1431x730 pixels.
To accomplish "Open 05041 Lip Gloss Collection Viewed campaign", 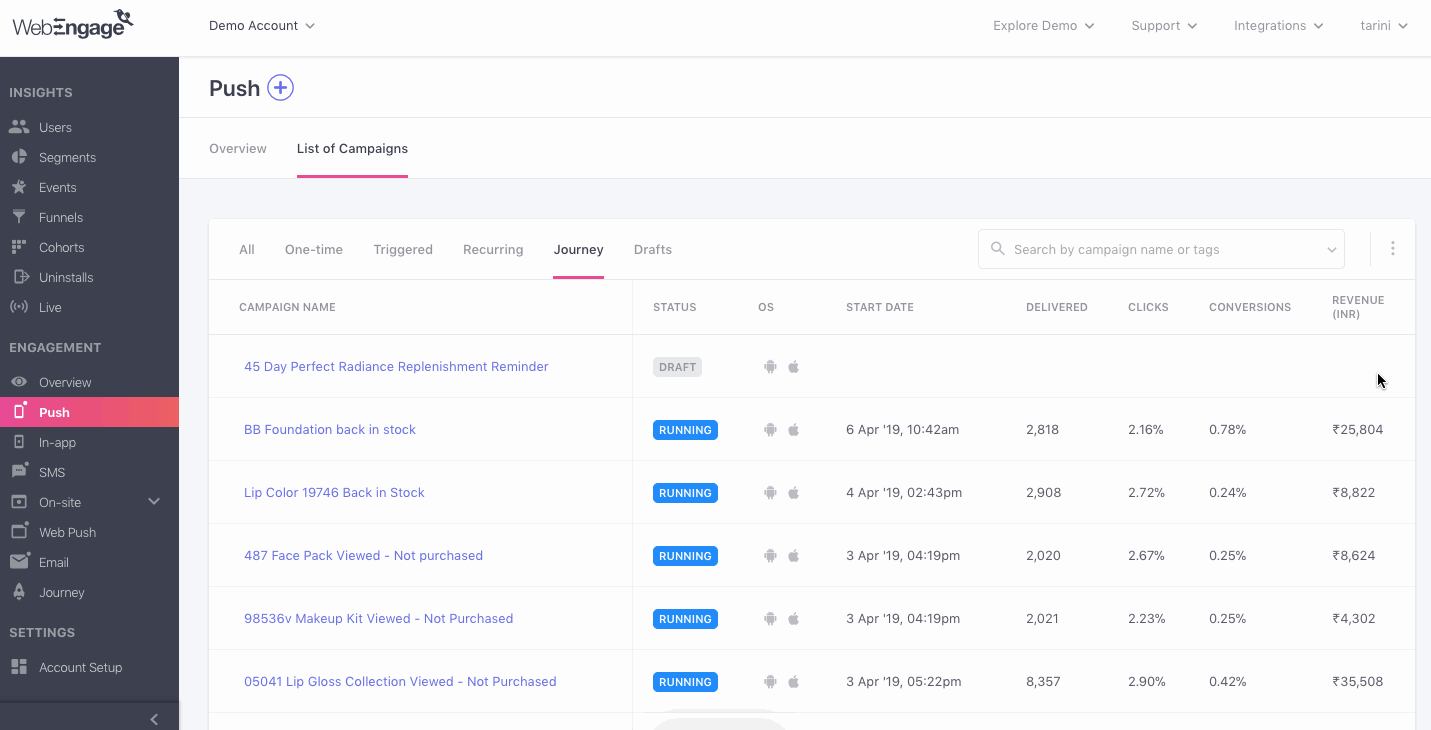I will click(x=400, y=682).
